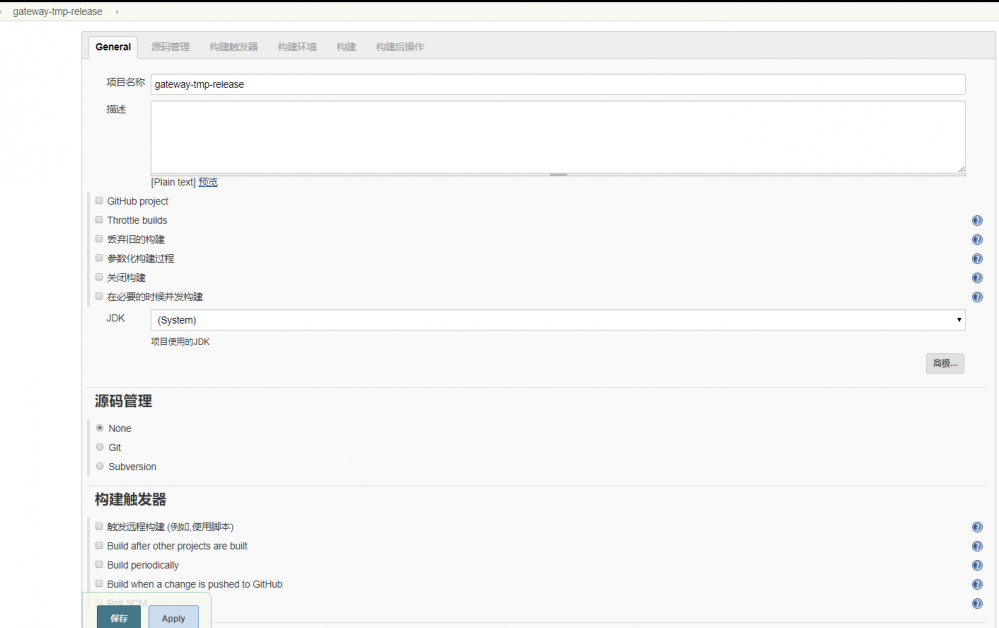Open help beside Build after other projects are built
Image resolution: width=999 pixels, height=628 pixels.
coord(977,546)
